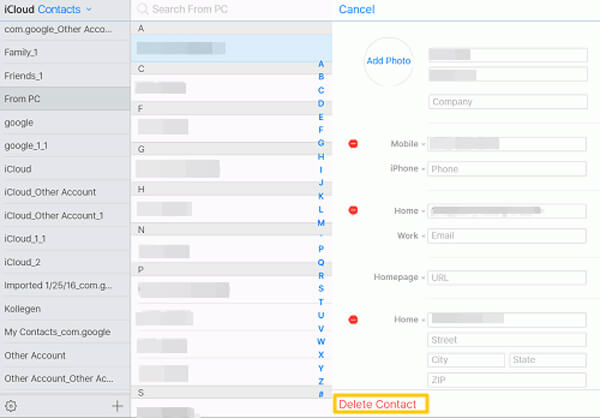Remove the Home address entry
600x418 pixels.
click(353, 319)
